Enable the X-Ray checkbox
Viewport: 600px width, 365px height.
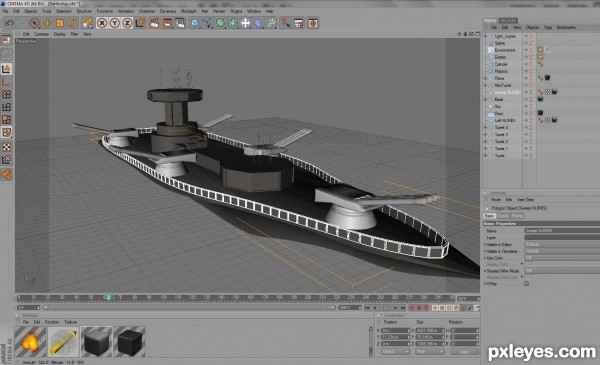click(527, 284)
